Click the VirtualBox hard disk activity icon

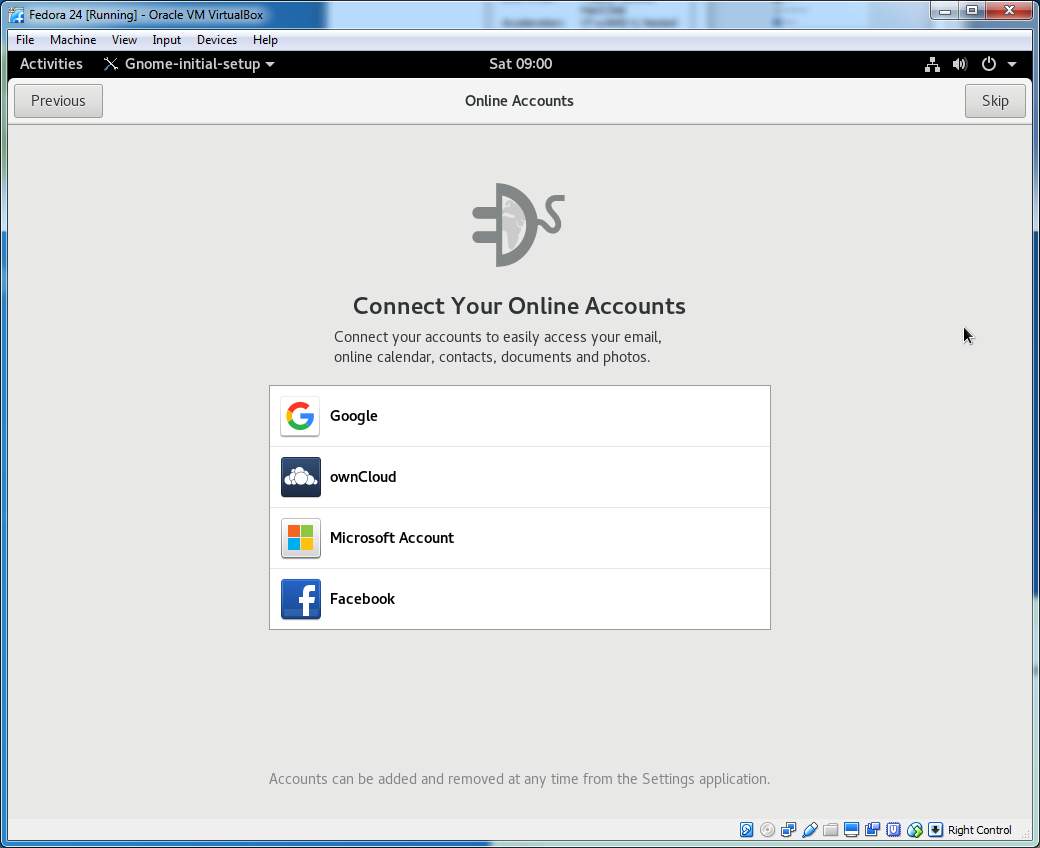tap(746, 830)
